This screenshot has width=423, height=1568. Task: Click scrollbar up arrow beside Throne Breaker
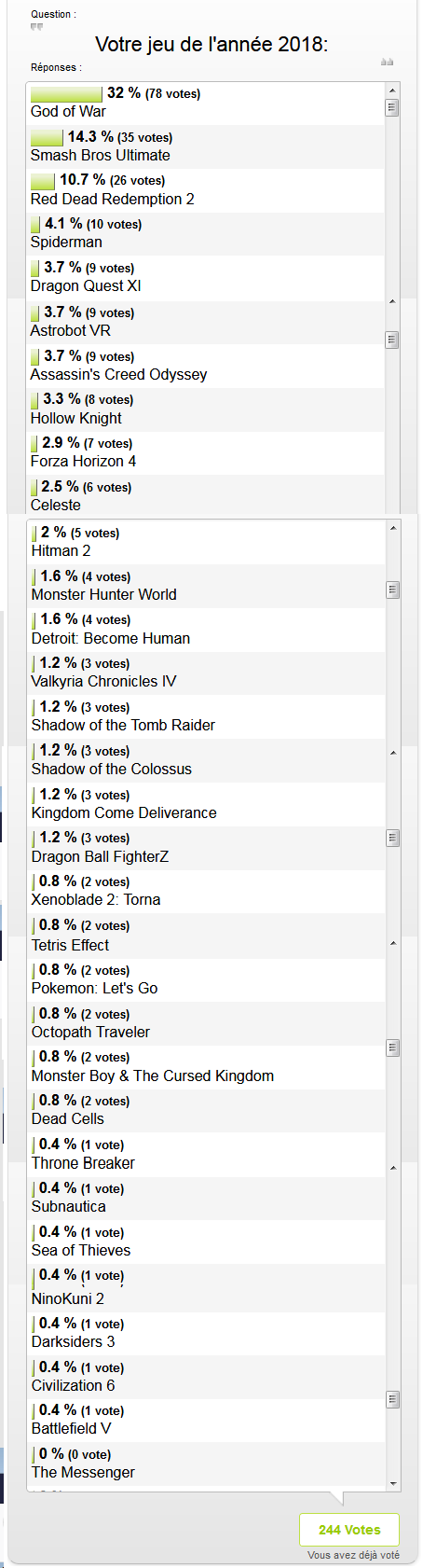tap(393, 1168)
